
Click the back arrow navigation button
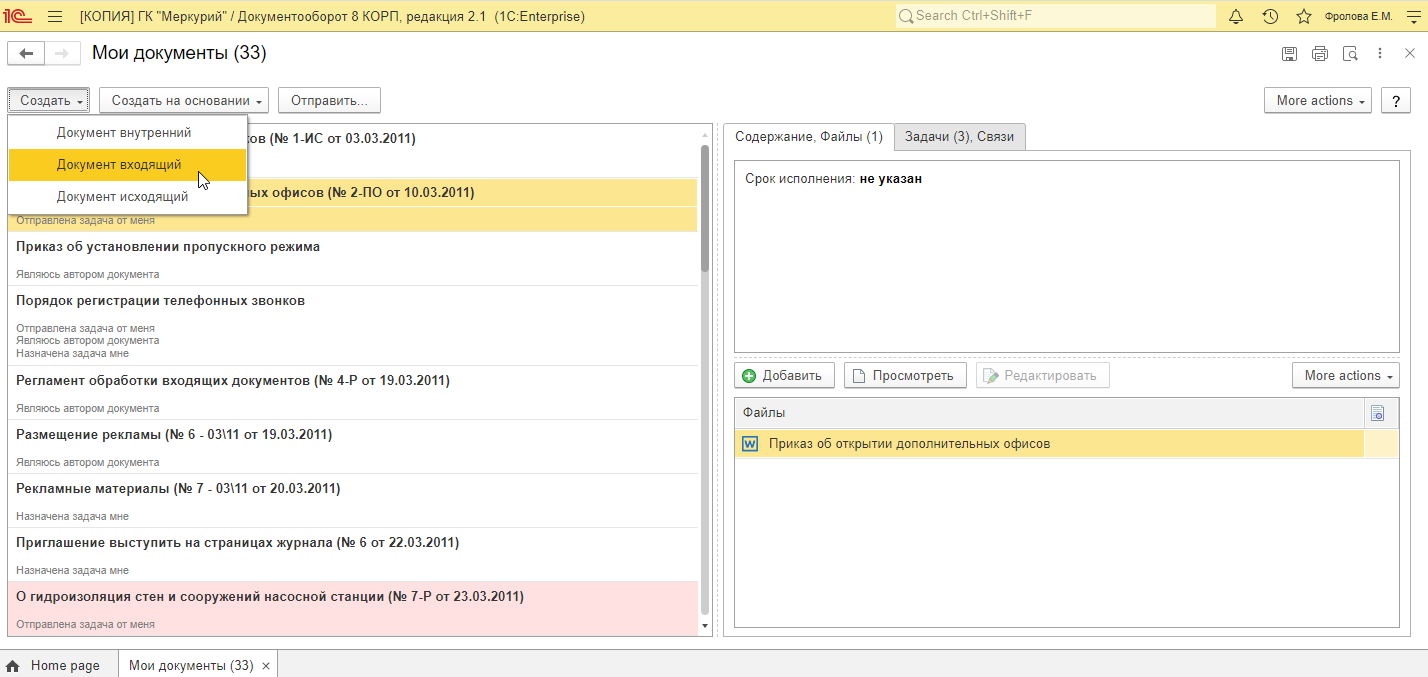[x=26, y=54]
